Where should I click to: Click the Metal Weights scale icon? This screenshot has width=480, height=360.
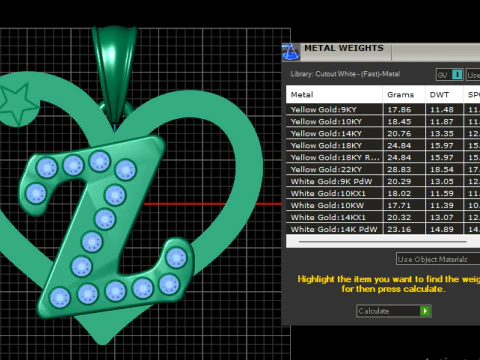pyautogui.click(x=291, y=52)
